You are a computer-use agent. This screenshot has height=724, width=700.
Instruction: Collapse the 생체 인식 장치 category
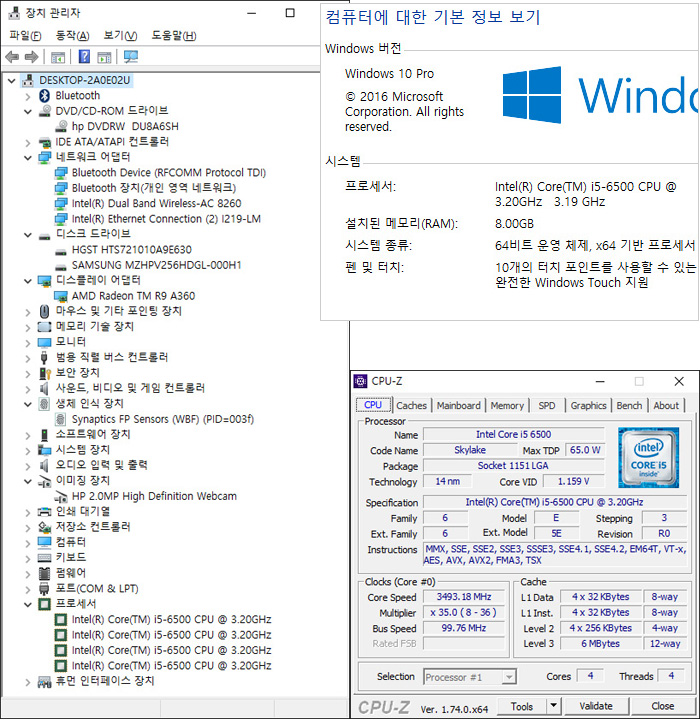(x=28, y=404)
